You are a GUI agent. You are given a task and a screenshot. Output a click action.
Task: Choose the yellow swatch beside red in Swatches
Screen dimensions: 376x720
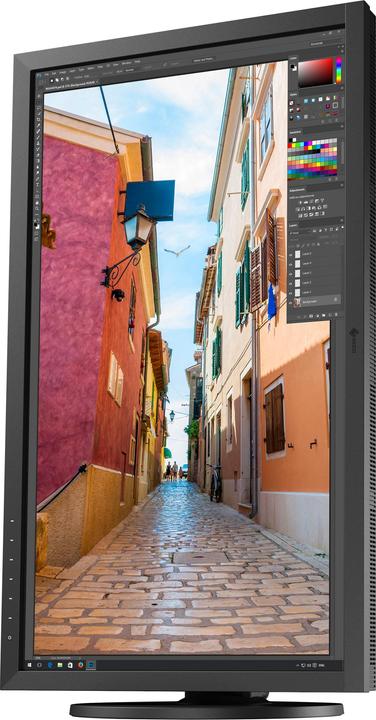[293, 146]
